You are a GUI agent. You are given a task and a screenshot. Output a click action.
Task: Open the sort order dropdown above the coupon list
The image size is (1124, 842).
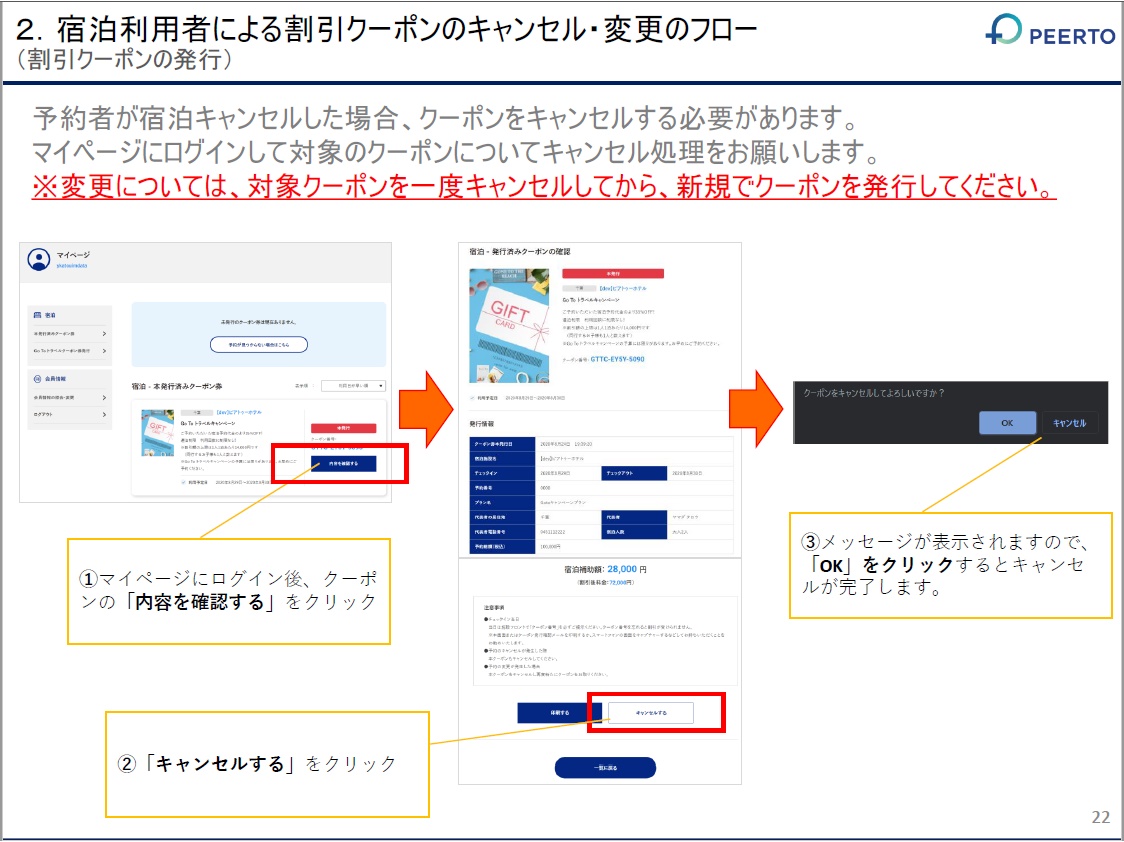[x=353, y=386]
